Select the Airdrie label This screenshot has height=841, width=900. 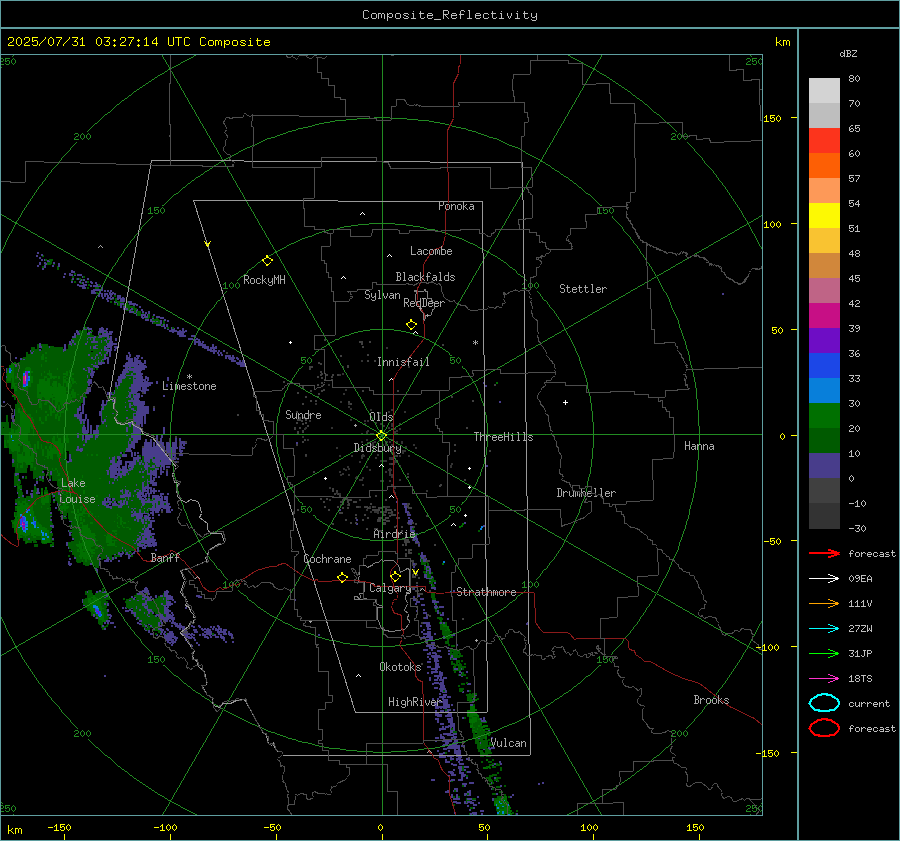[394, 534]
